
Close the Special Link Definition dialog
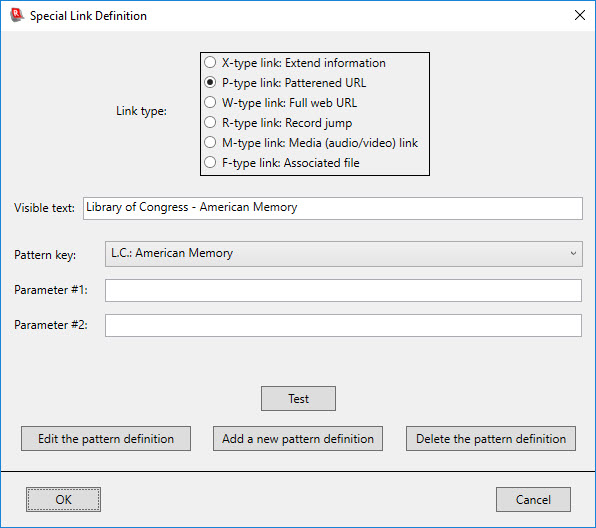pos(580,15)
